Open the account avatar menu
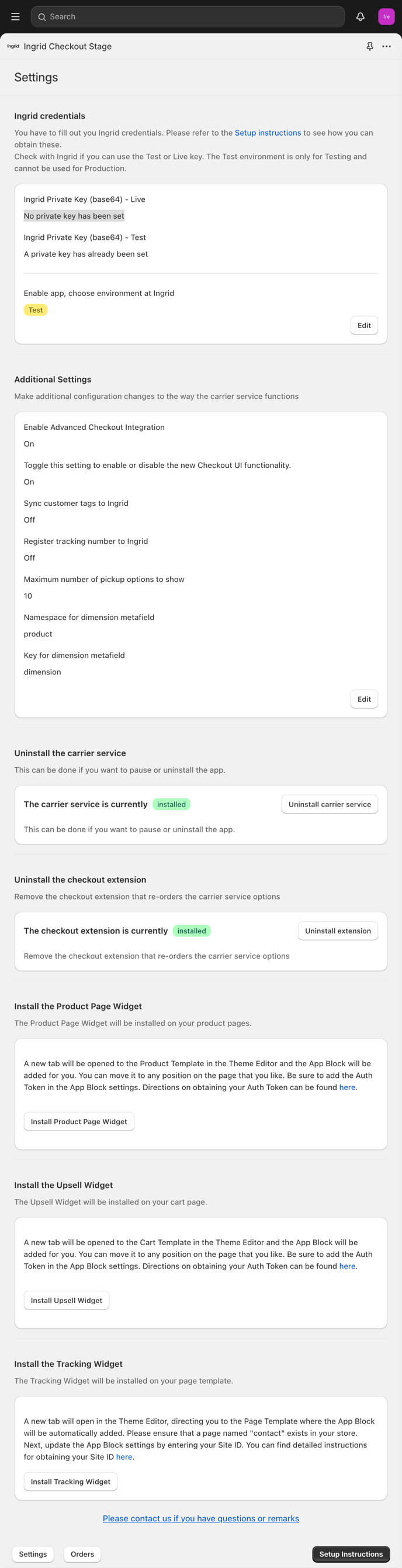The image size is (402, 1568). click(x=386, y=16)
